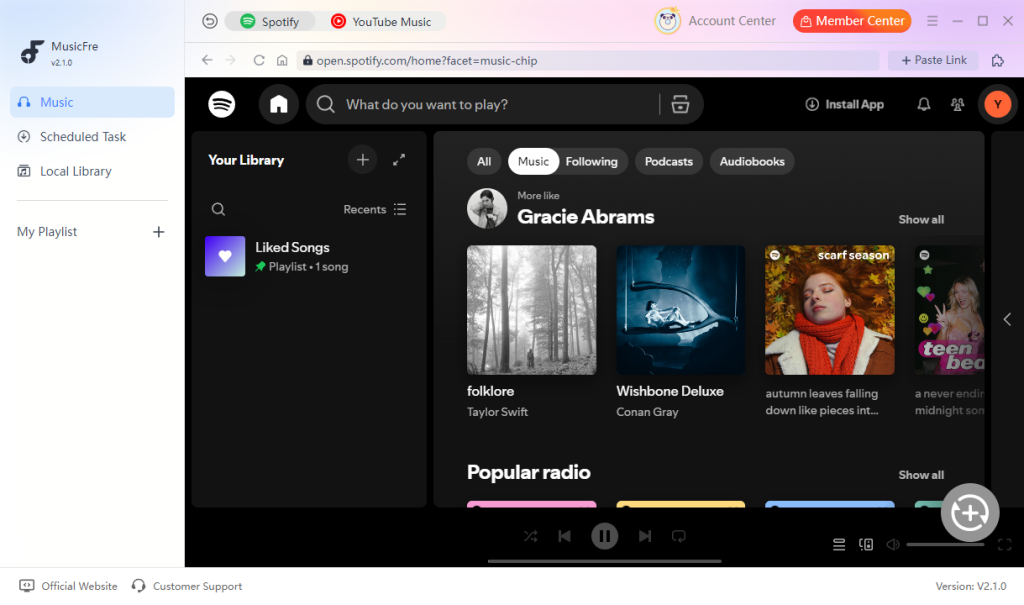
Task: Toggle shuffle in the player controls
Action: [x=530, y=536]
